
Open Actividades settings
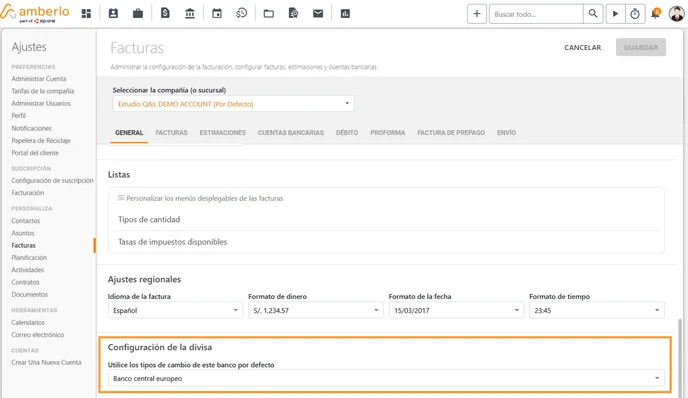click(28, 270)
